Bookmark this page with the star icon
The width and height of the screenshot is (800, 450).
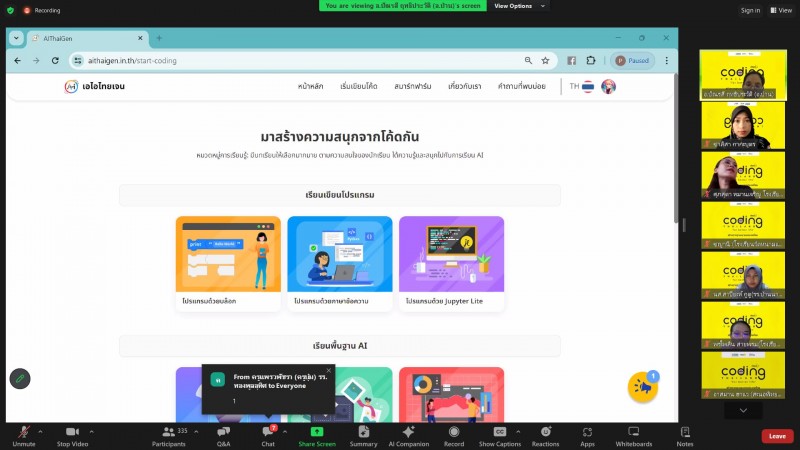coord(545,61)
